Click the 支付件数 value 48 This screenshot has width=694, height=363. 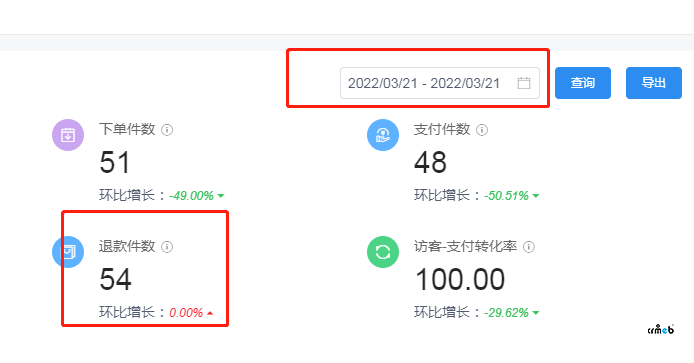point(430,162)
